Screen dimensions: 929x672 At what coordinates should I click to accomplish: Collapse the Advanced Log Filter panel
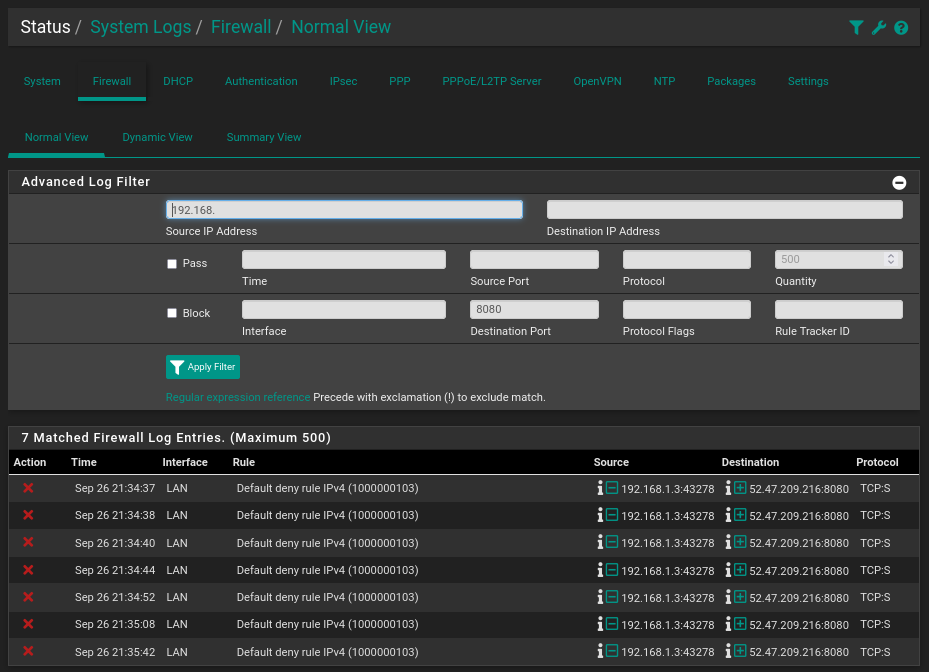point(899,183)
